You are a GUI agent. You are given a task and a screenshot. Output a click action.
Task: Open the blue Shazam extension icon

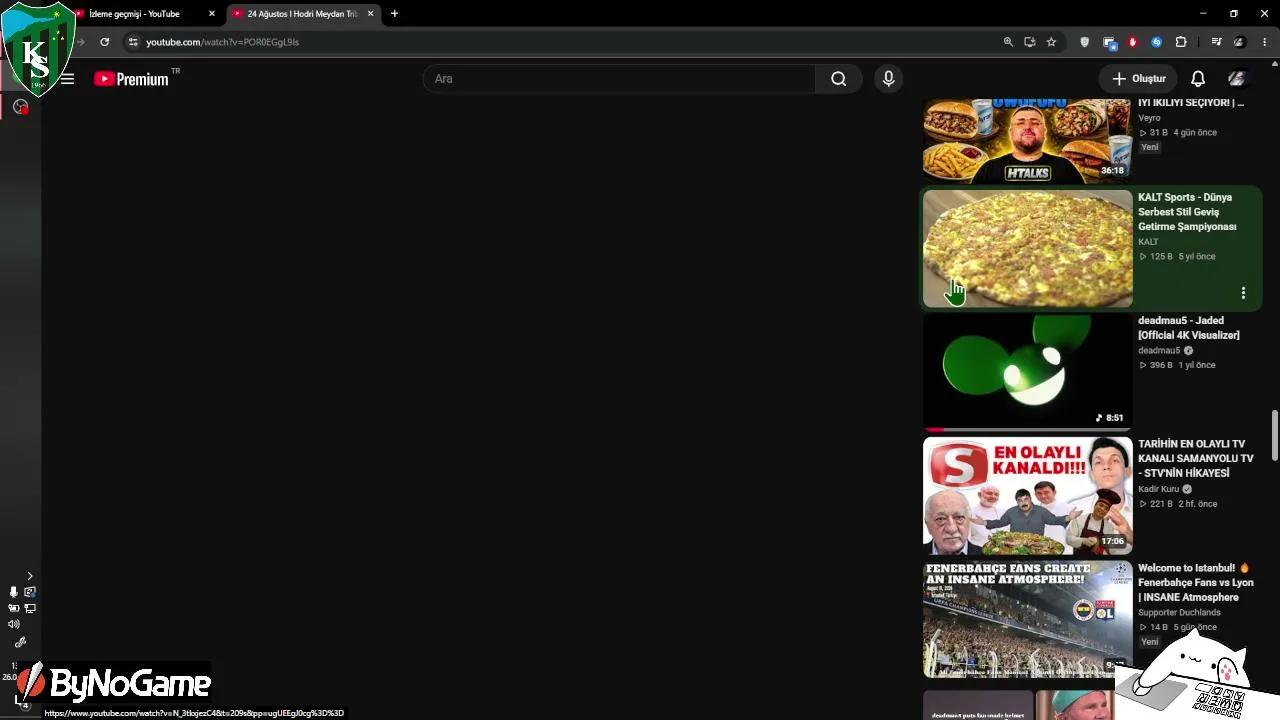click(1157, 42)
